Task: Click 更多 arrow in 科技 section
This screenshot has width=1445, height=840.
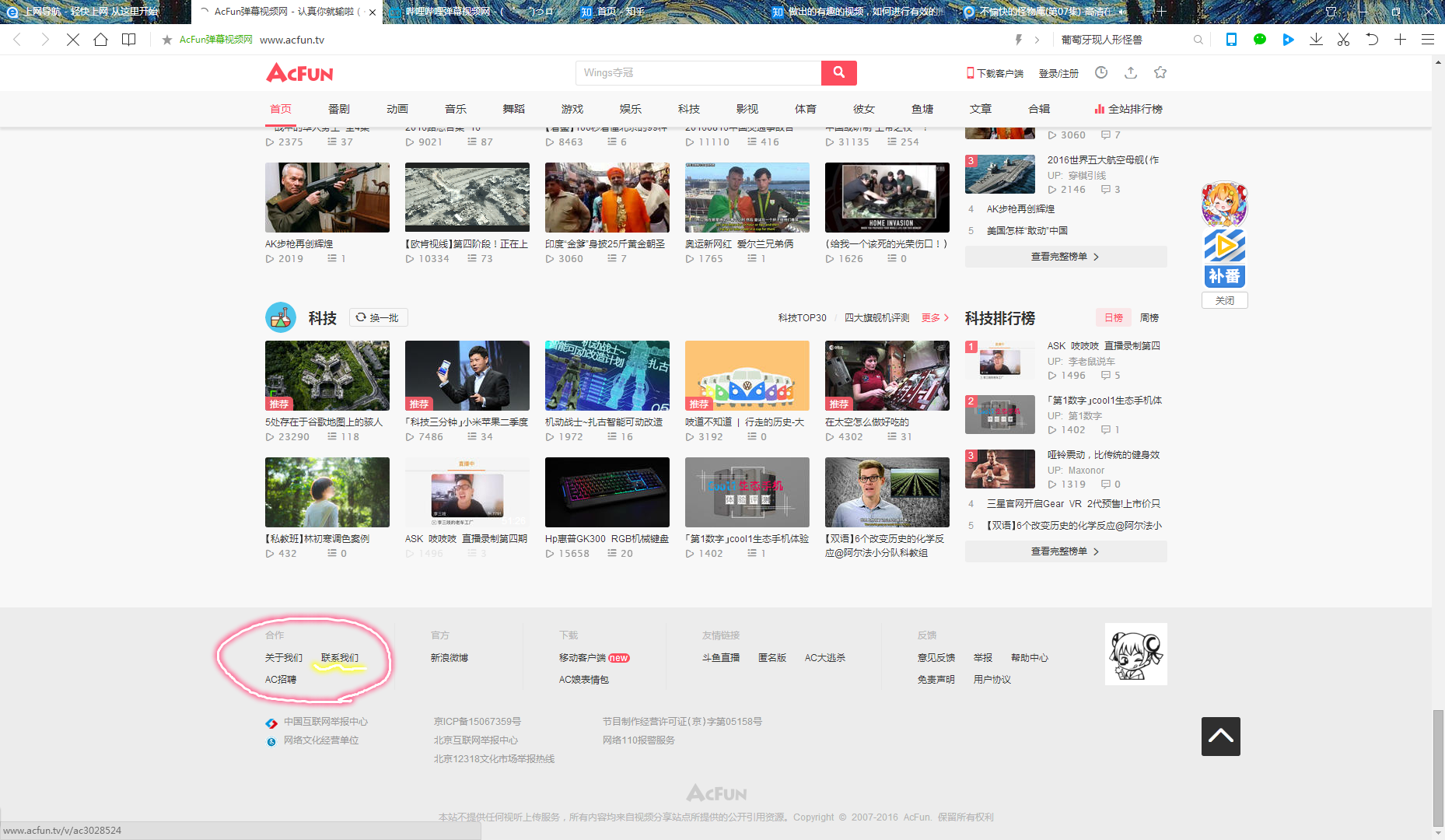Action: pyautogui.click(x=936, y=317)
